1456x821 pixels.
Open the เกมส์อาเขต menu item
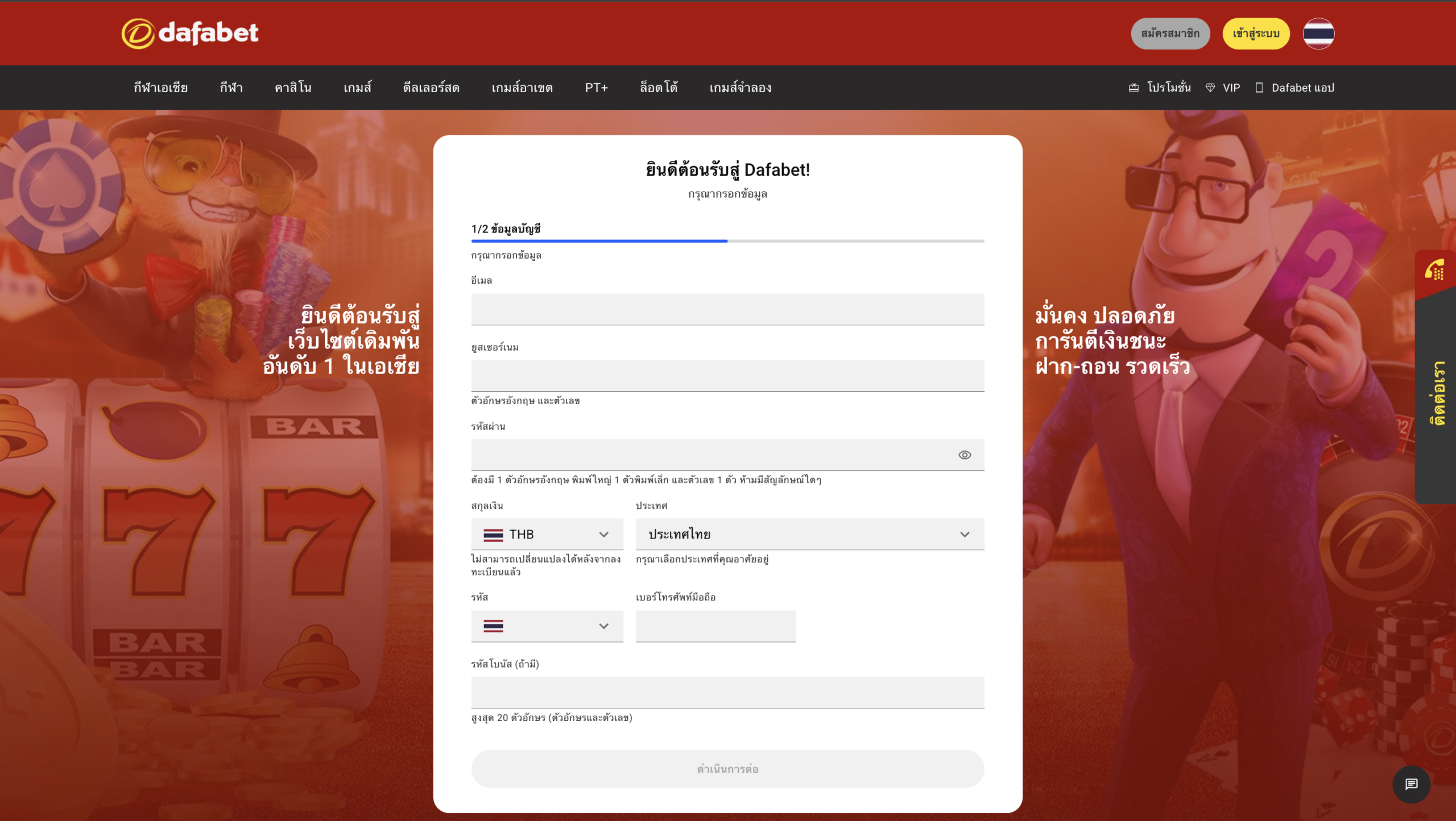click(x=522, y=88)
